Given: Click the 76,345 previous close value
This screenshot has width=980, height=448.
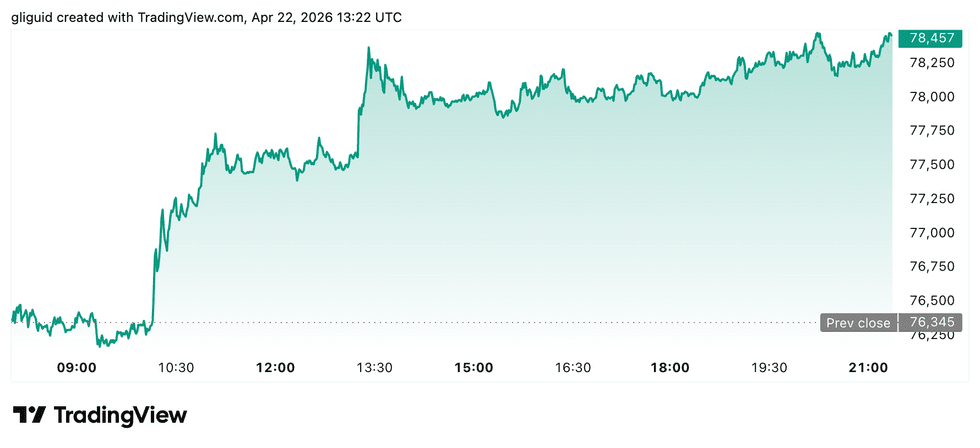Looking at the screenshot, I should point(930,323).
